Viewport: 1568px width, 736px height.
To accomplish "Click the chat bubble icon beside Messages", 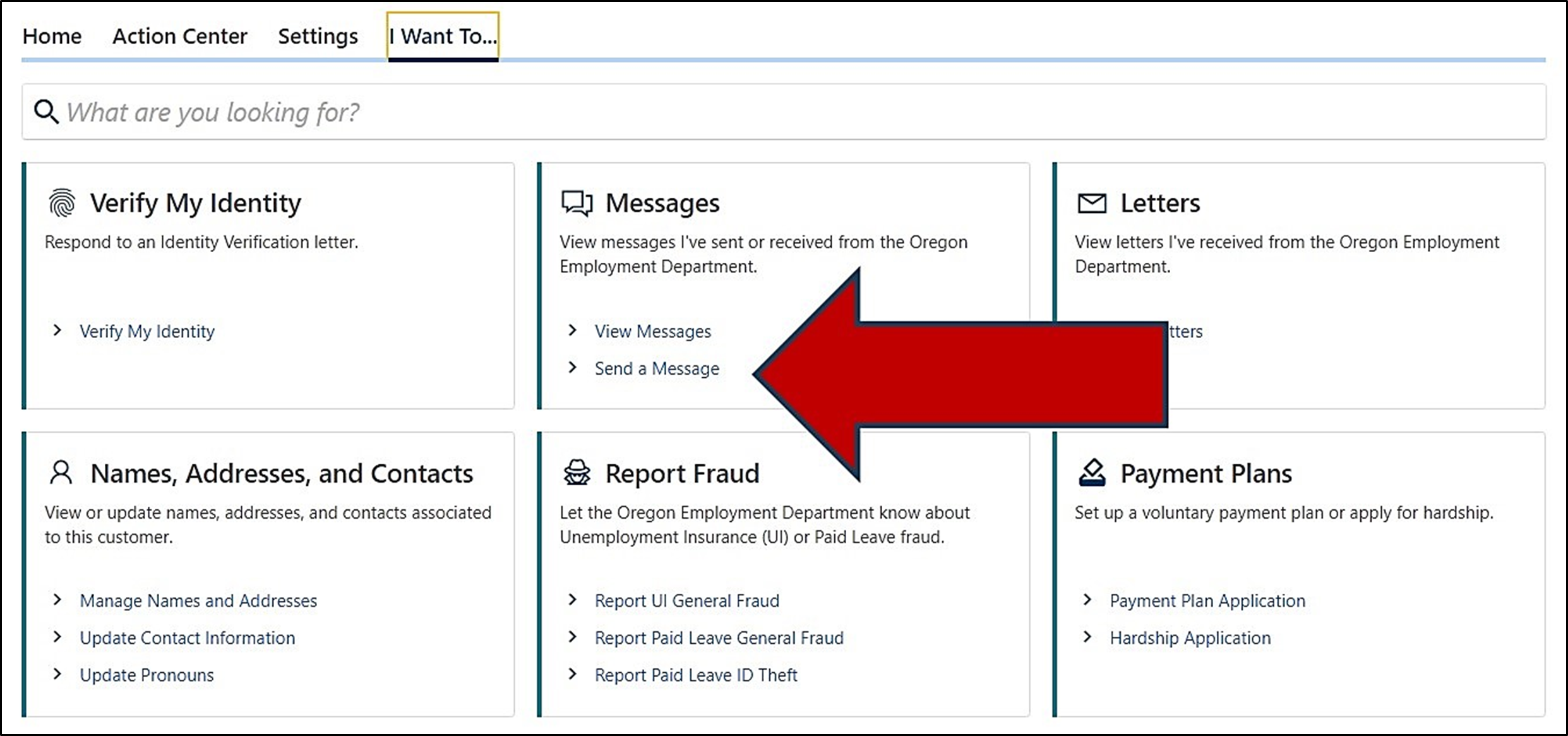I will pyautogui.click(x=577, y=202).
